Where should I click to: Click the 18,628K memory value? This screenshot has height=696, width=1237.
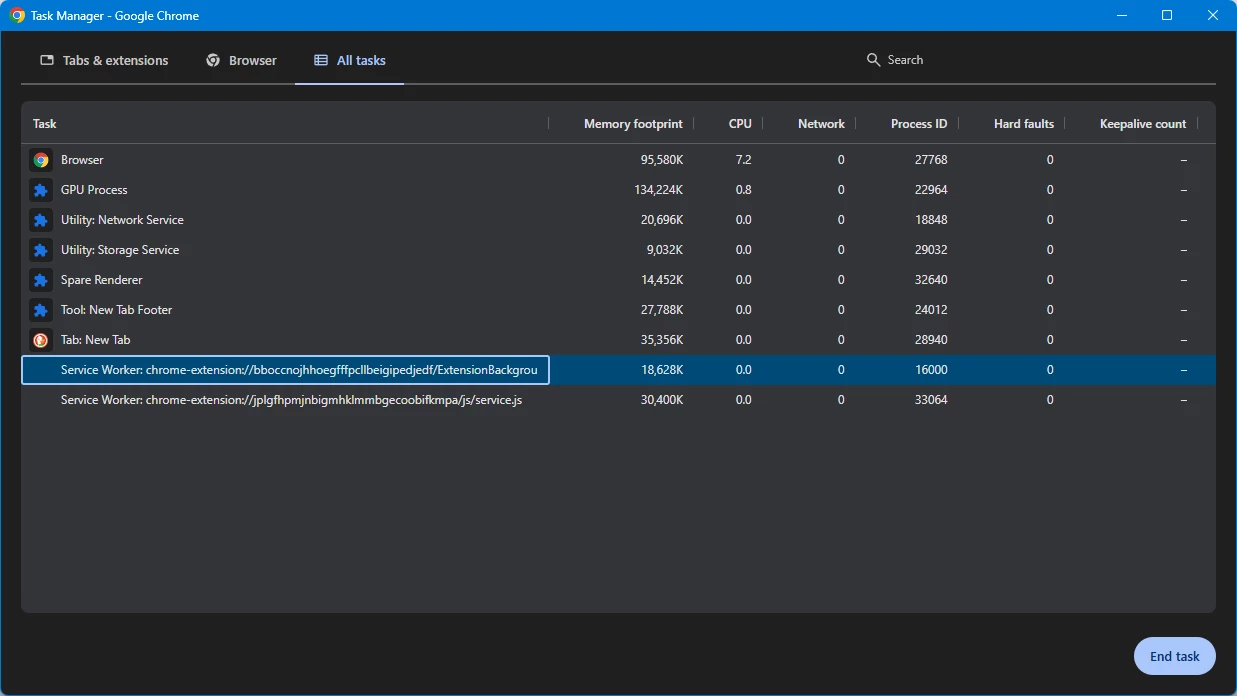tap(662, 370)
